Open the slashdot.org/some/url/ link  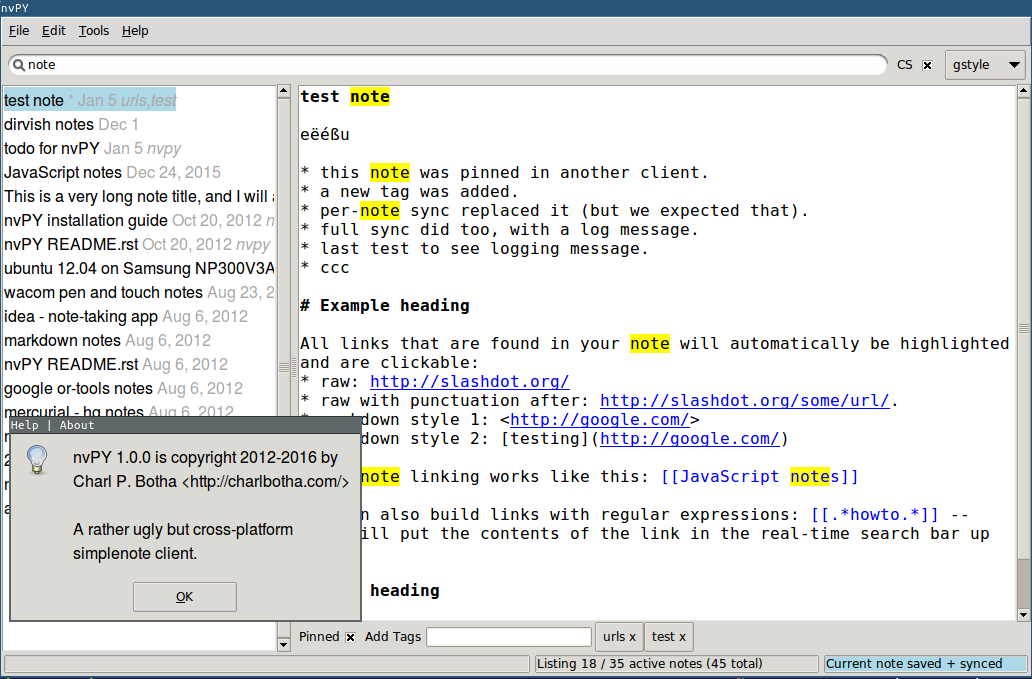744,401
